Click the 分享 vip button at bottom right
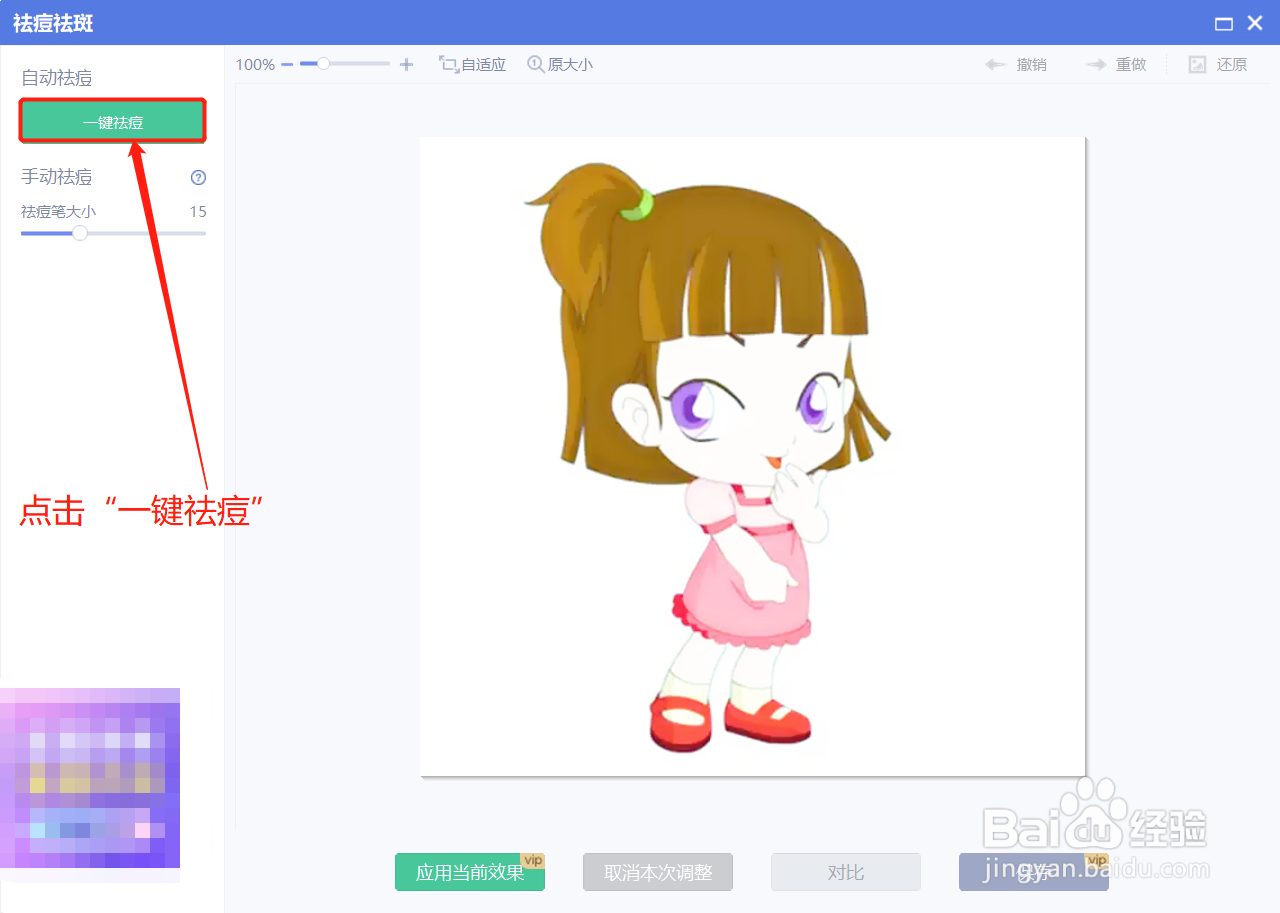Screen dimensions: 1280x913 [1034, 872]
